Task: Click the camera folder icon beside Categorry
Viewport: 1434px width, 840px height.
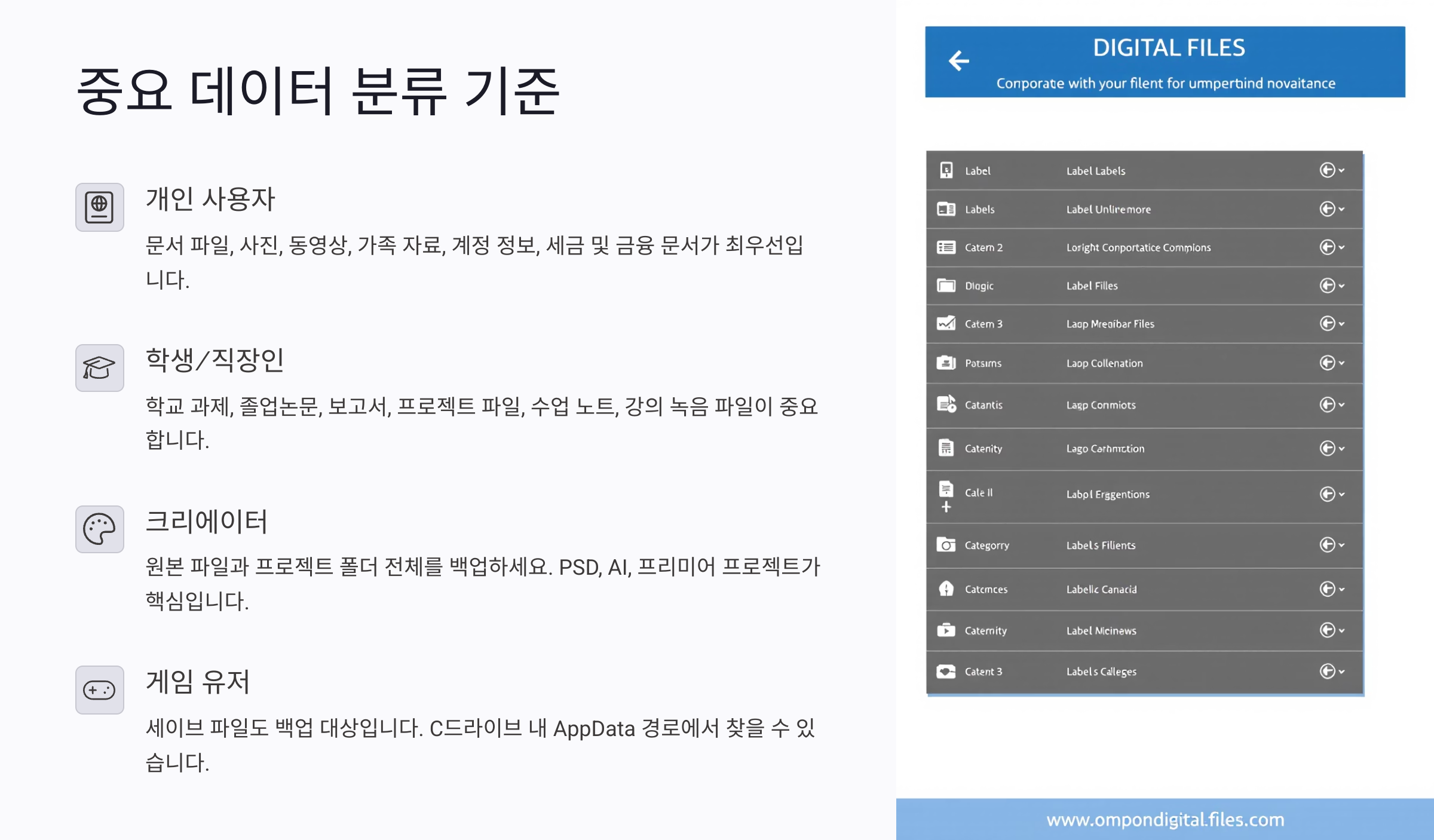Action: coord(946,545)
